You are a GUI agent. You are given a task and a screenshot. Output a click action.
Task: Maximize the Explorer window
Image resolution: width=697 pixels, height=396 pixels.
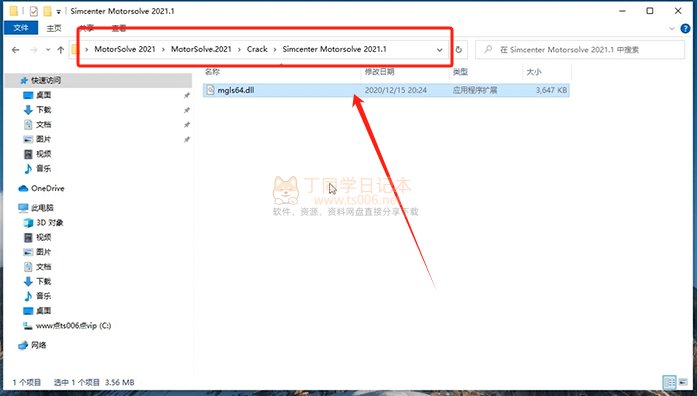(650, 11)
